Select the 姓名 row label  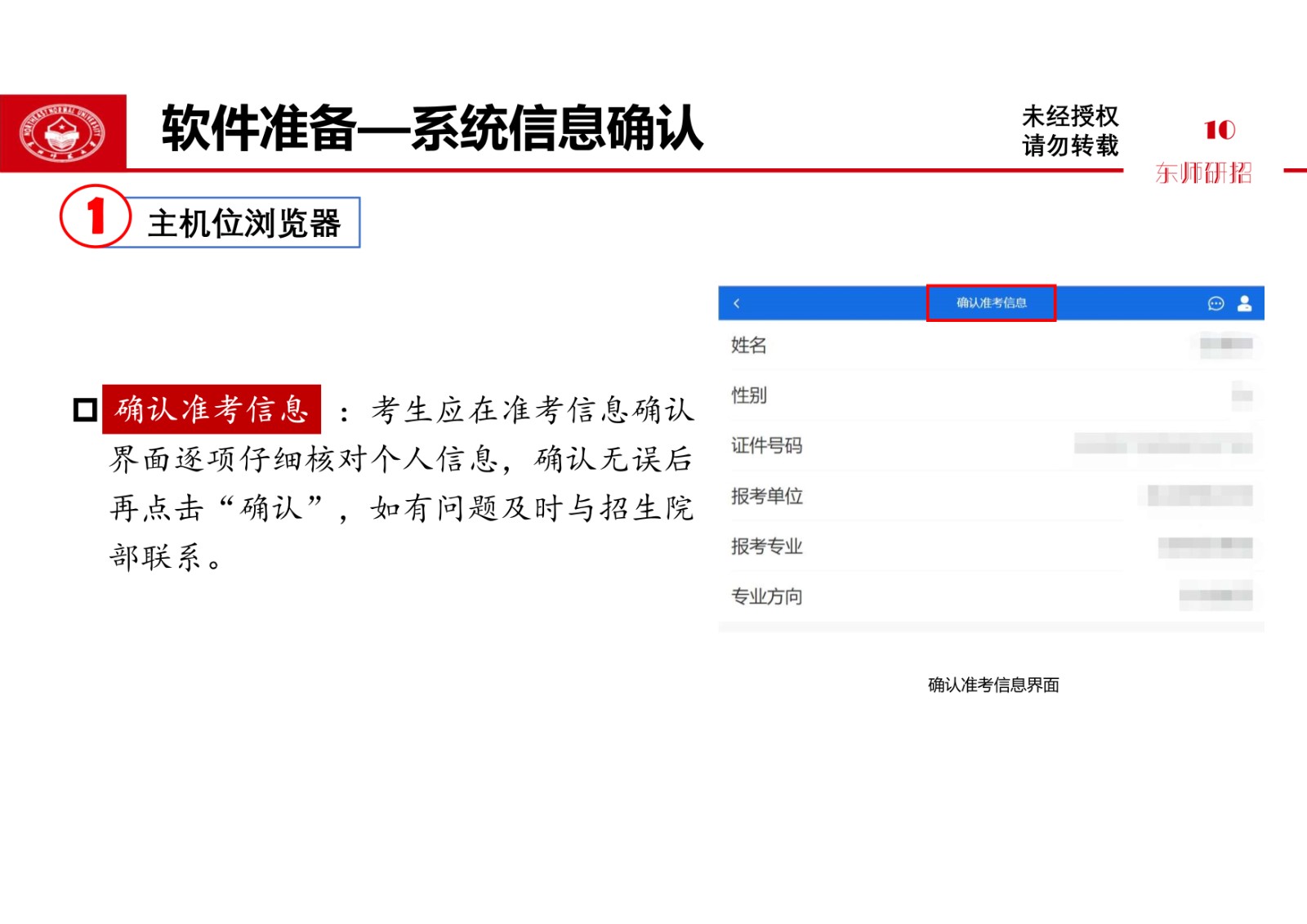click(748, 345)
